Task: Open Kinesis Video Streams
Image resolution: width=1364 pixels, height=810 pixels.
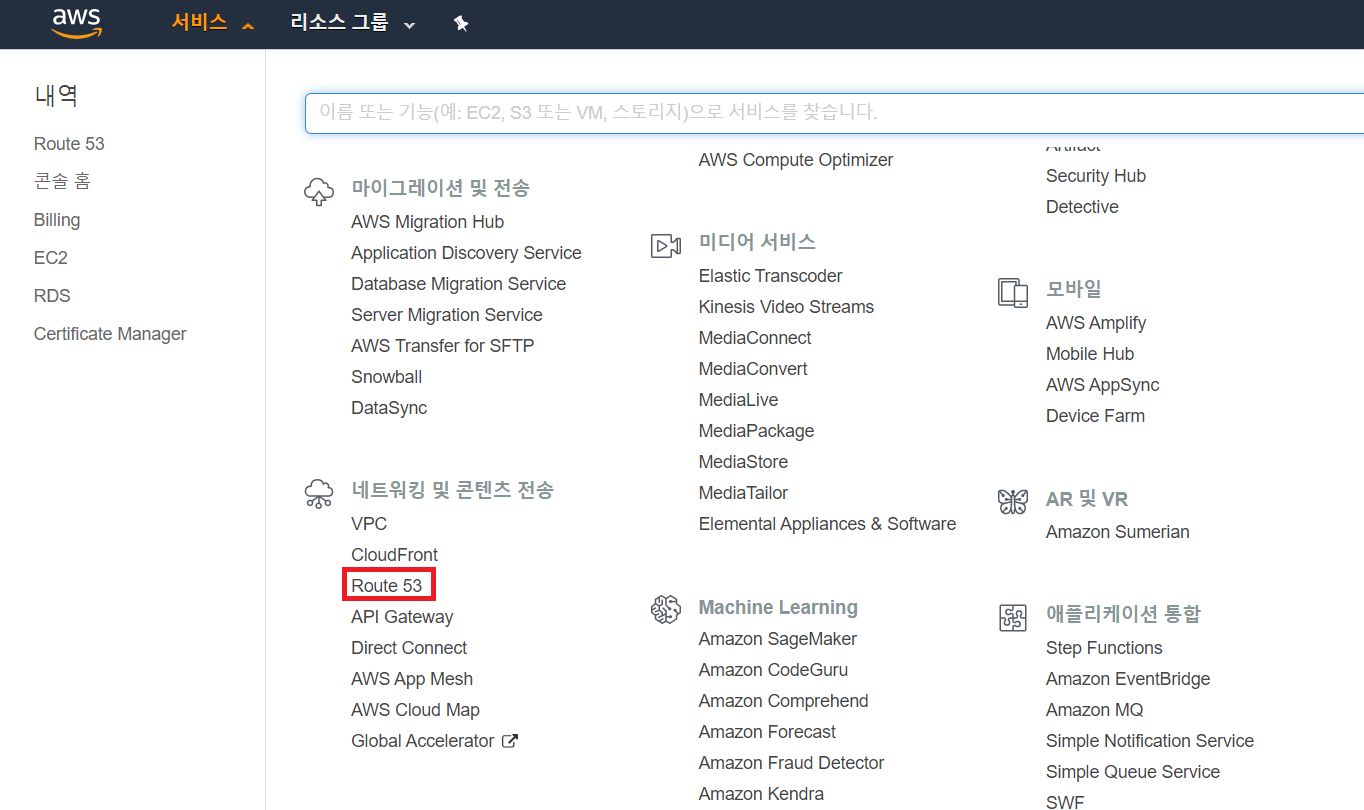Action: point(786,307)
